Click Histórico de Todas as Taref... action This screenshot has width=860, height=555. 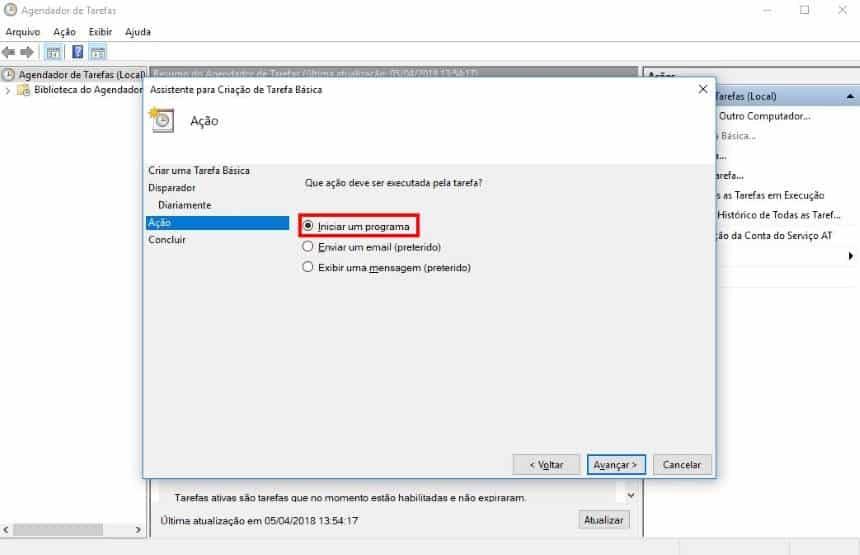[x=778, y=215]
